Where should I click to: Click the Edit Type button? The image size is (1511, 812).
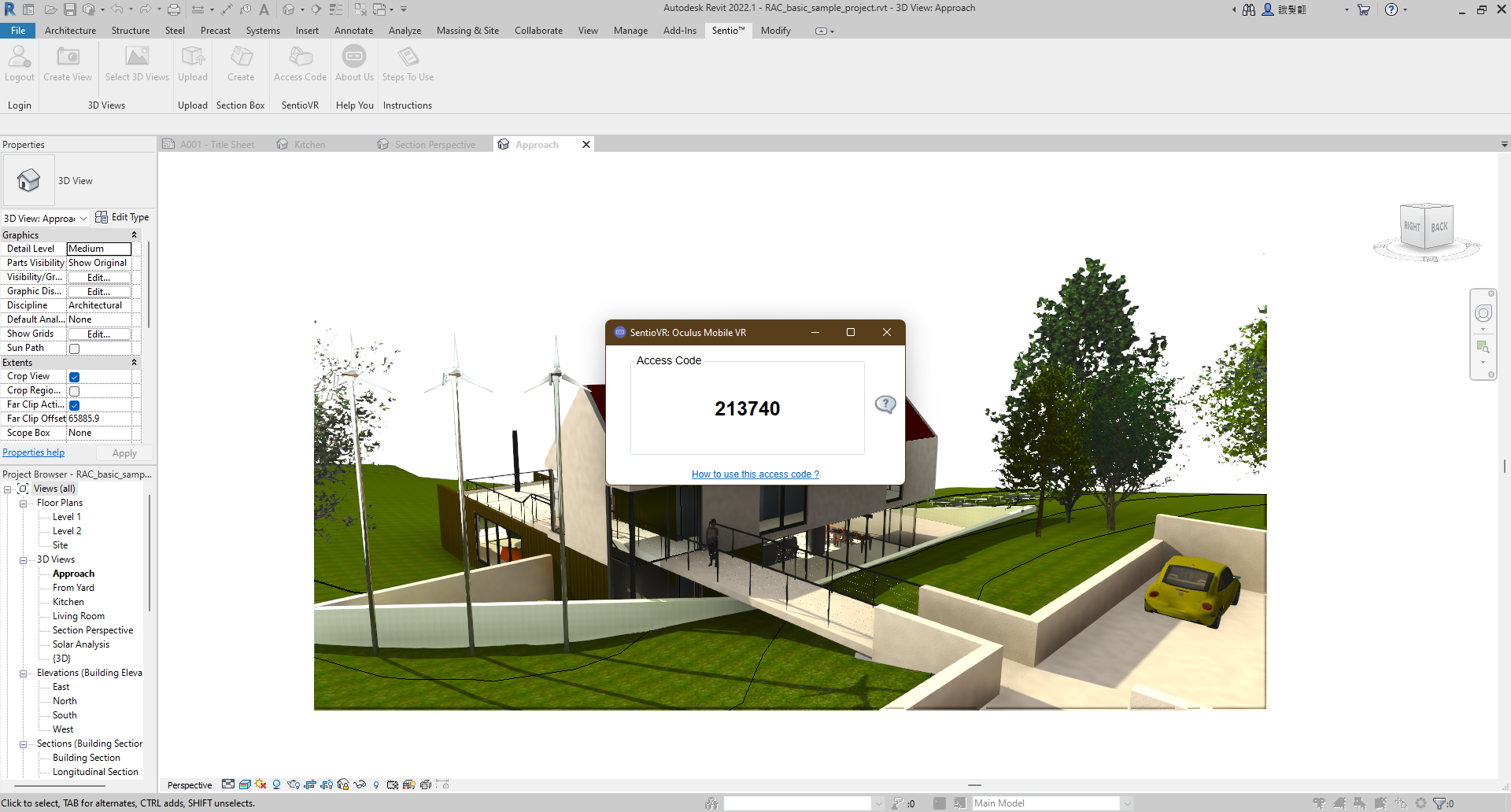point(122,217)
